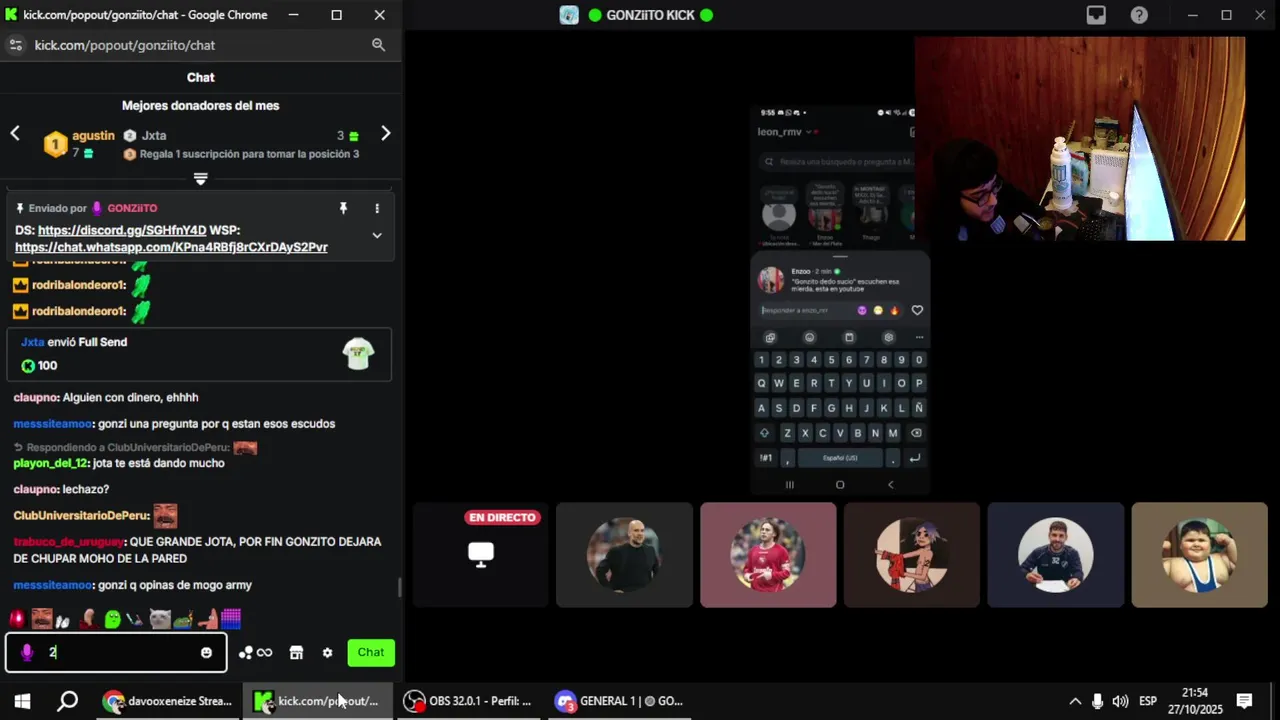Focus the chat message input field
This screenshot has width=1280, height=720.
115,652
